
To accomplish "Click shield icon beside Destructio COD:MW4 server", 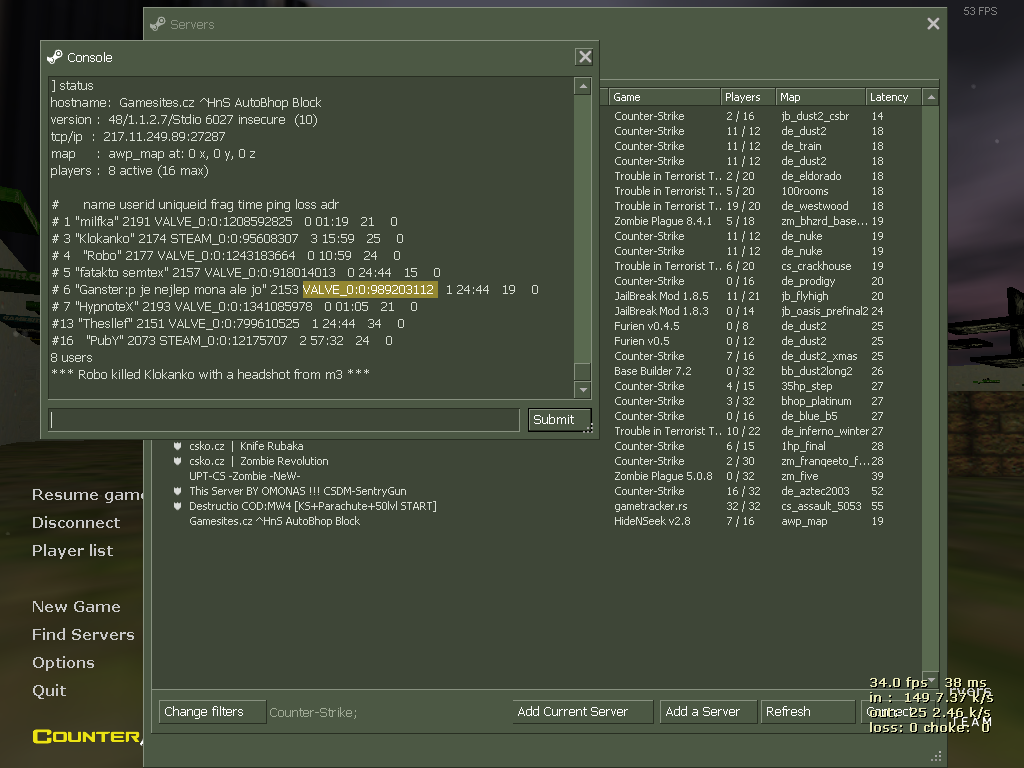I will 177,506.
